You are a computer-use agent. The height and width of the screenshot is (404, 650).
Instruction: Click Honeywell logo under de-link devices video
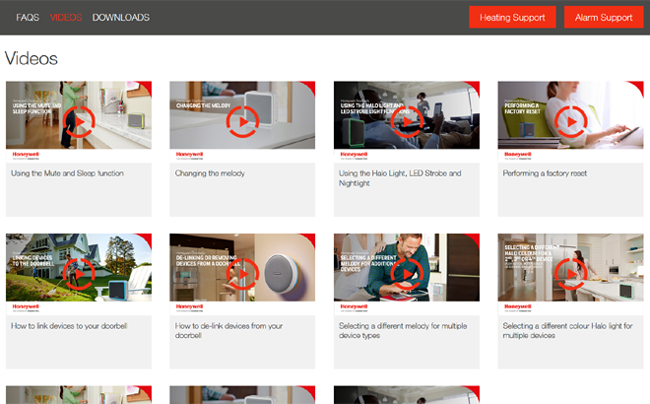(189, 308)
